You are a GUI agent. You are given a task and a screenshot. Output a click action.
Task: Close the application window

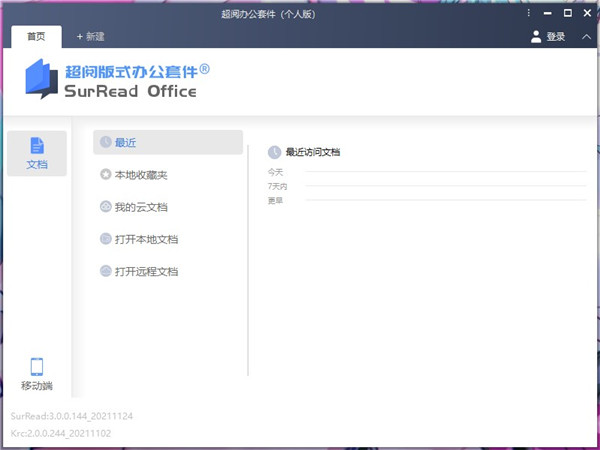pyautogui.click(x=587, y=13)
